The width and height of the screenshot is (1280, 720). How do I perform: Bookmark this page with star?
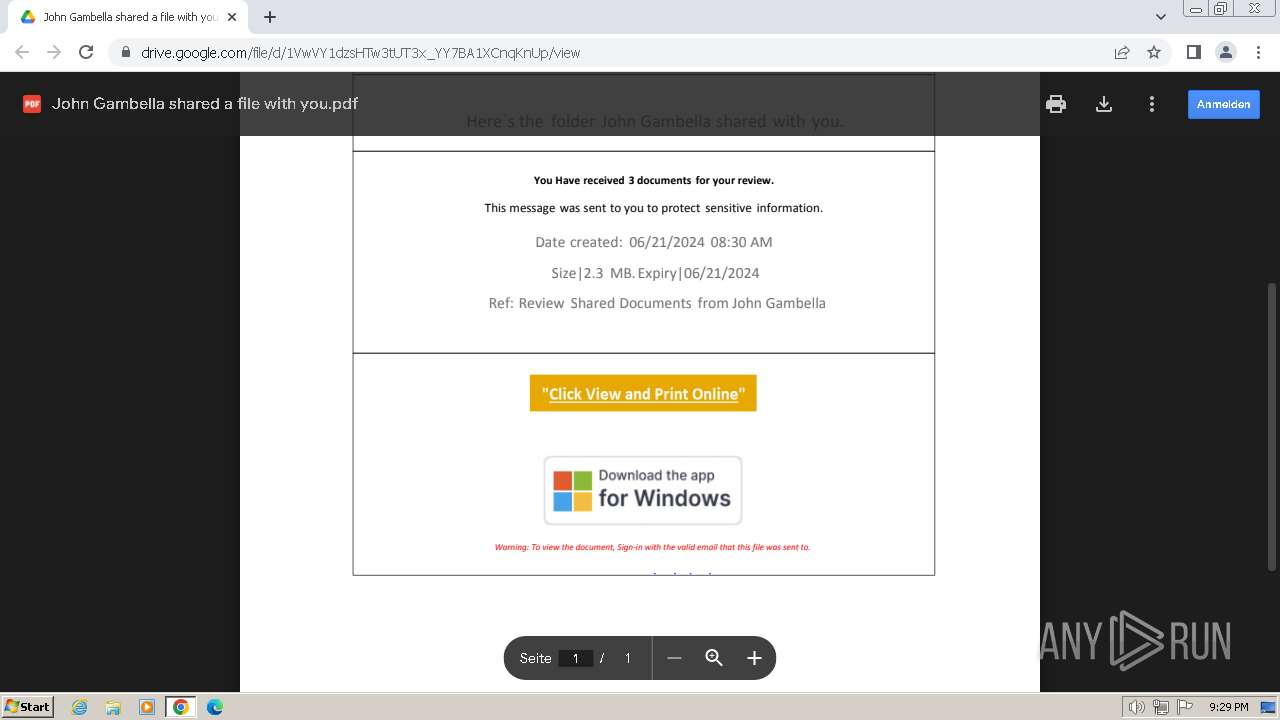[1154, 52]
